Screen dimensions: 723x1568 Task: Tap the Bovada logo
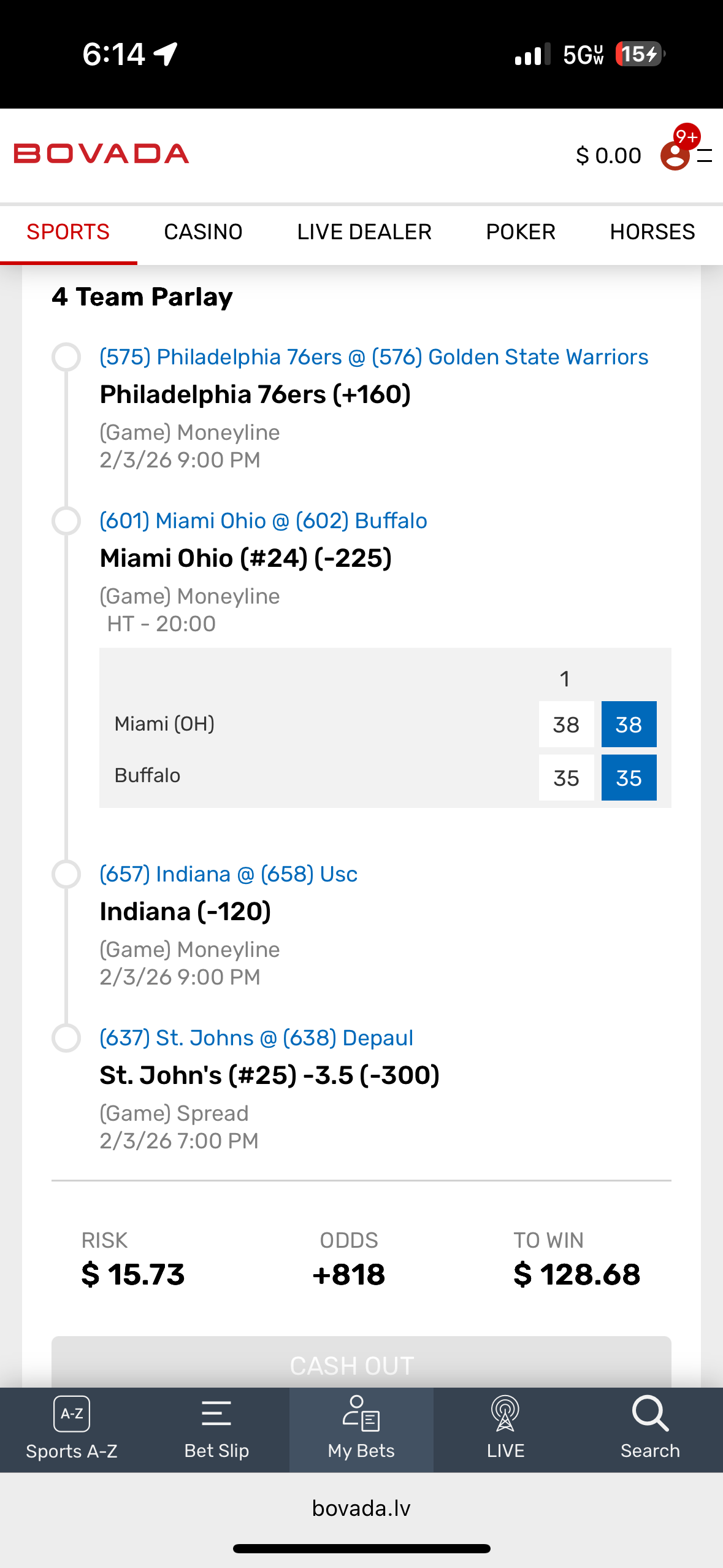(101, 153)
